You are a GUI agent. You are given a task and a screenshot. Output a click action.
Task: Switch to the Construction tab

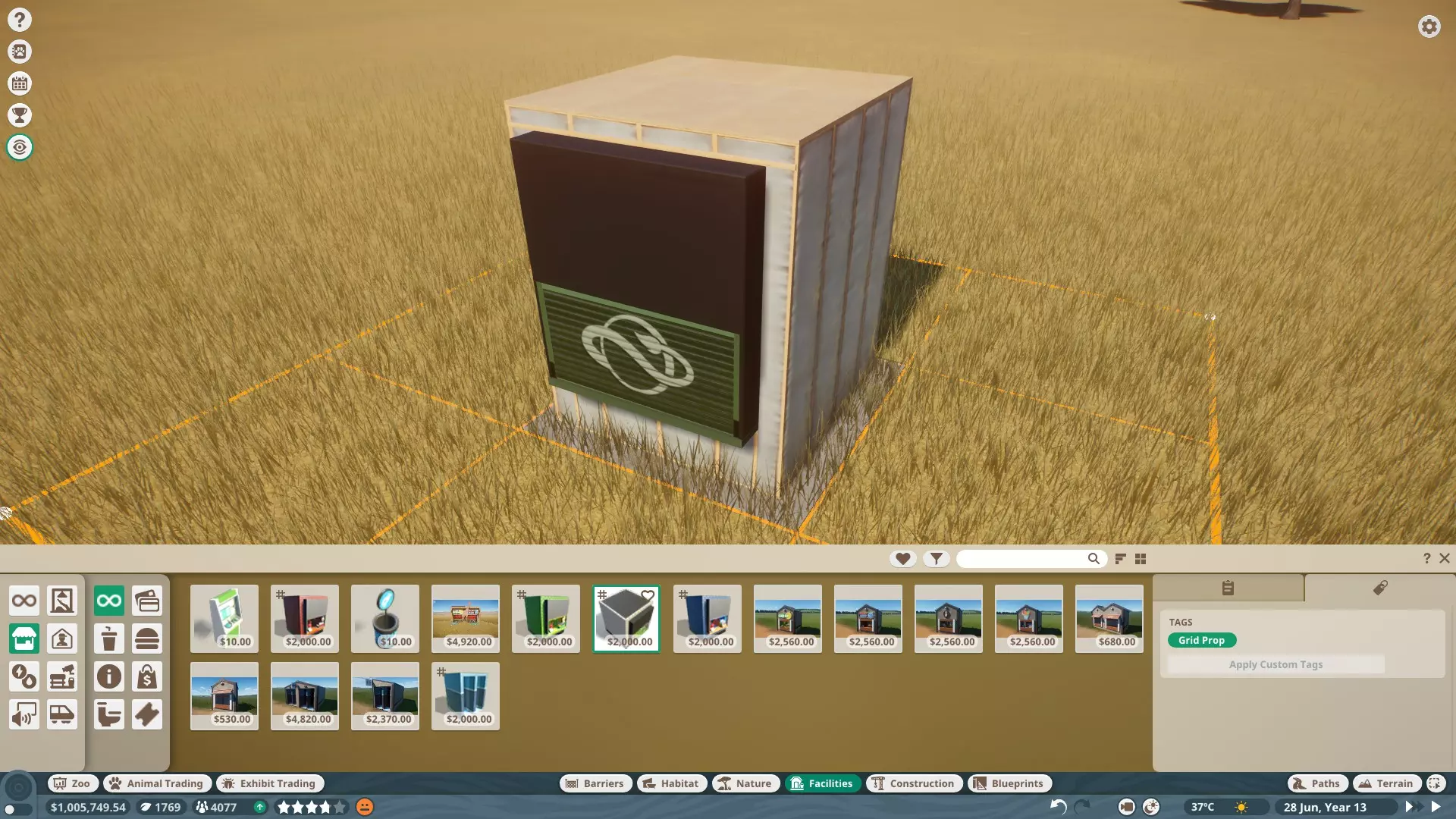click(914, 783)
